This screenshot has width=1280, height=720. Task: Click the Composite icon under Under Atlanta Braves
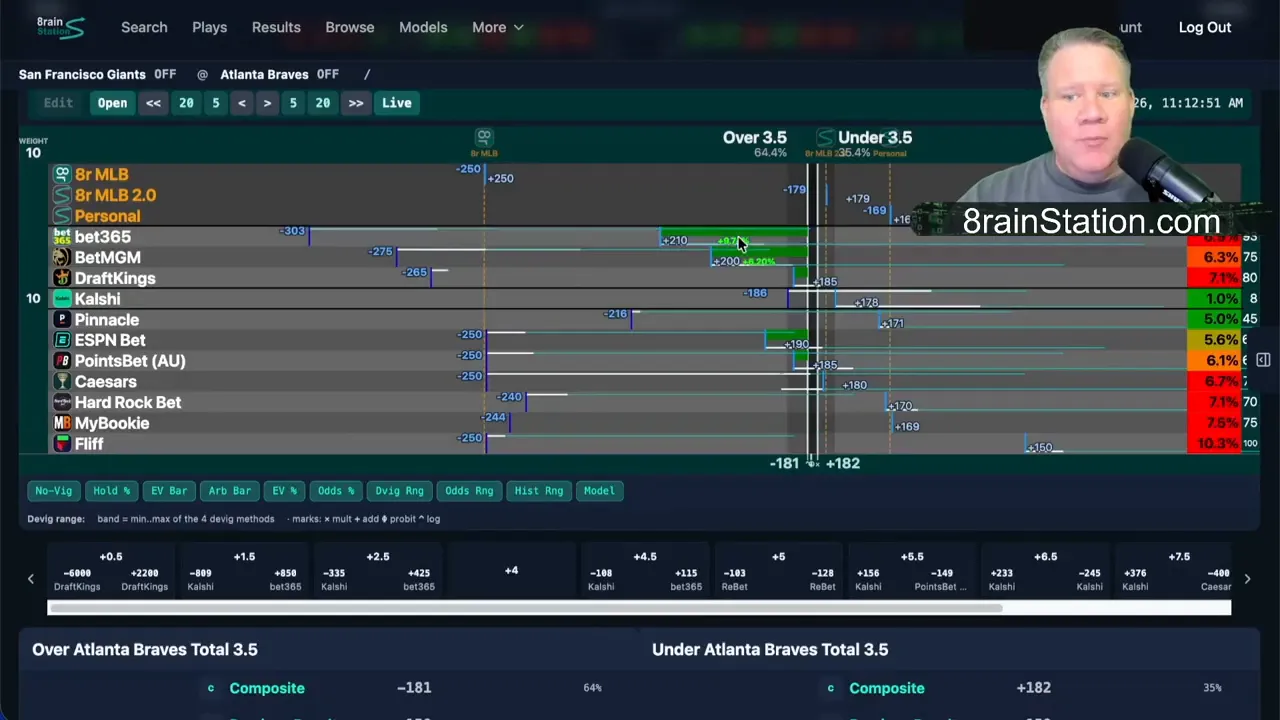pyautogui.click(x=830, y=688)
